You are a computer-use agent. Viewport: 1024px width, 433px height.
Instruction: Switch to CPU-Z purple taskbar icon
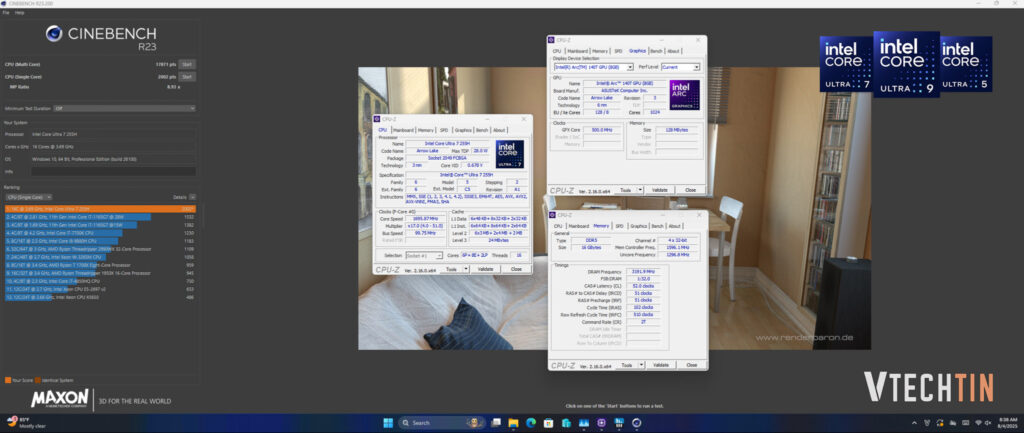[x=601, y=423]
